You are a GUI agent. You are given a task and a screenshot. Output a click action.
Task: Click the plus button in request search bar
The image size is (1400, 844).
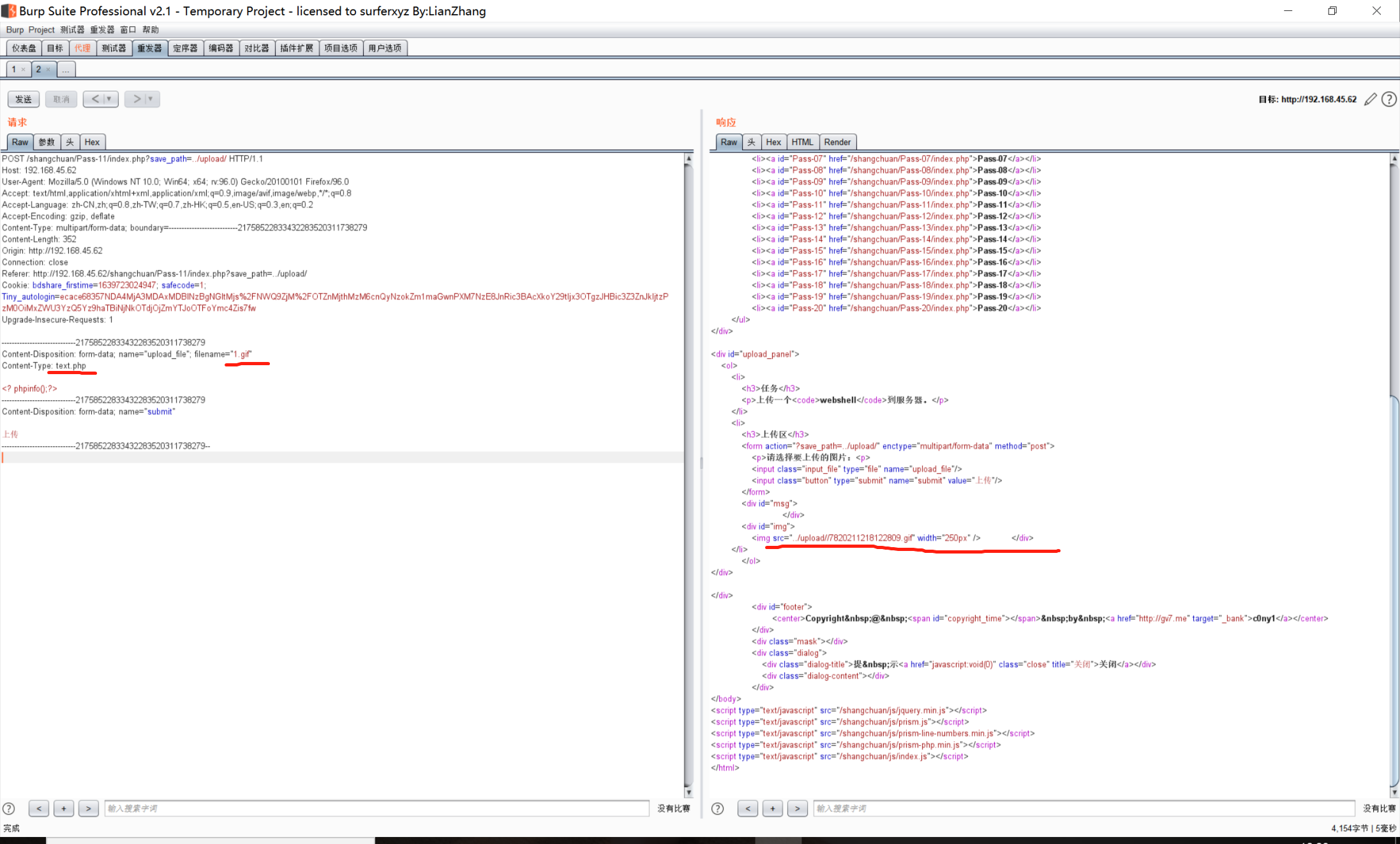click(64, 808)
